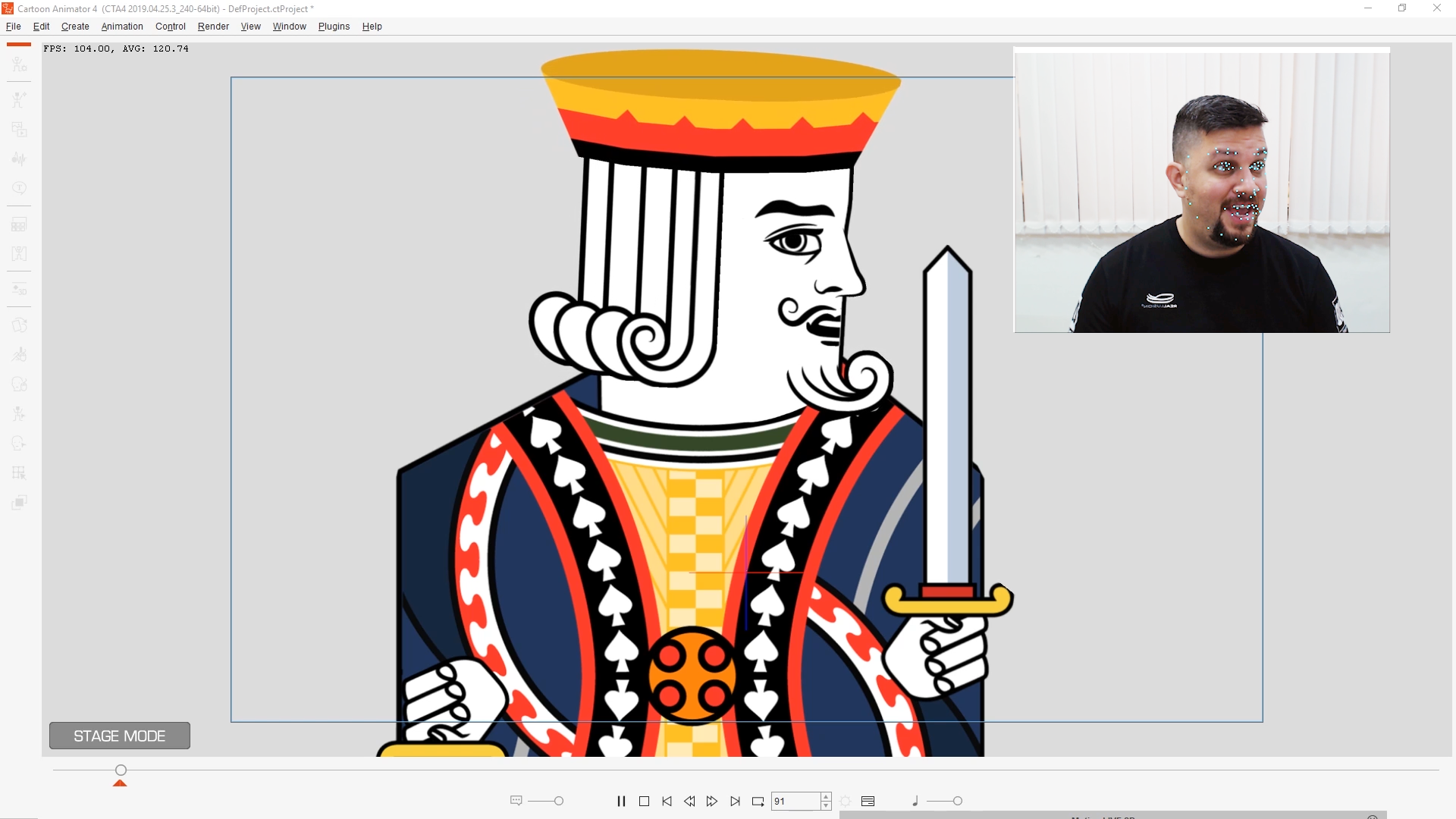Screen dimensions: 1456x819
Task: Toggle the speech bubble volume icon
Action: 516,801
